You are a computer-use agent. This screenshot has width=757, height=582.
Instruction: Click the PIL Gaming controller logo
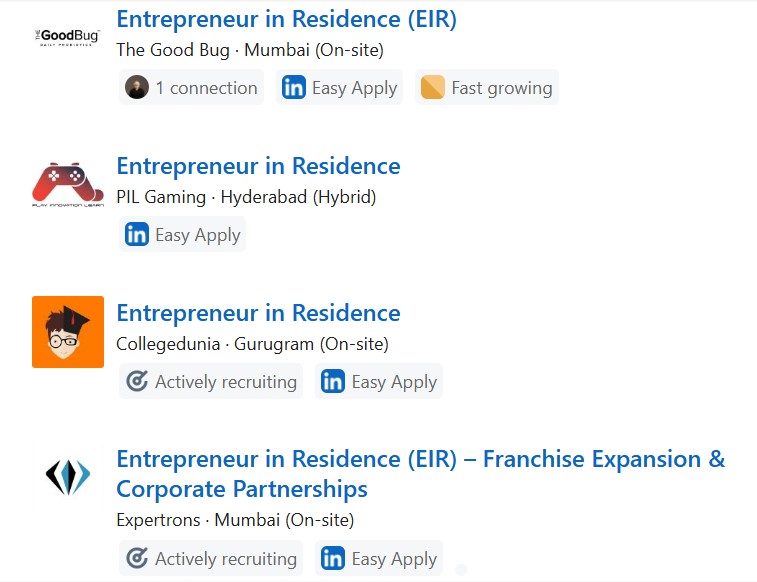click(68, 185)
